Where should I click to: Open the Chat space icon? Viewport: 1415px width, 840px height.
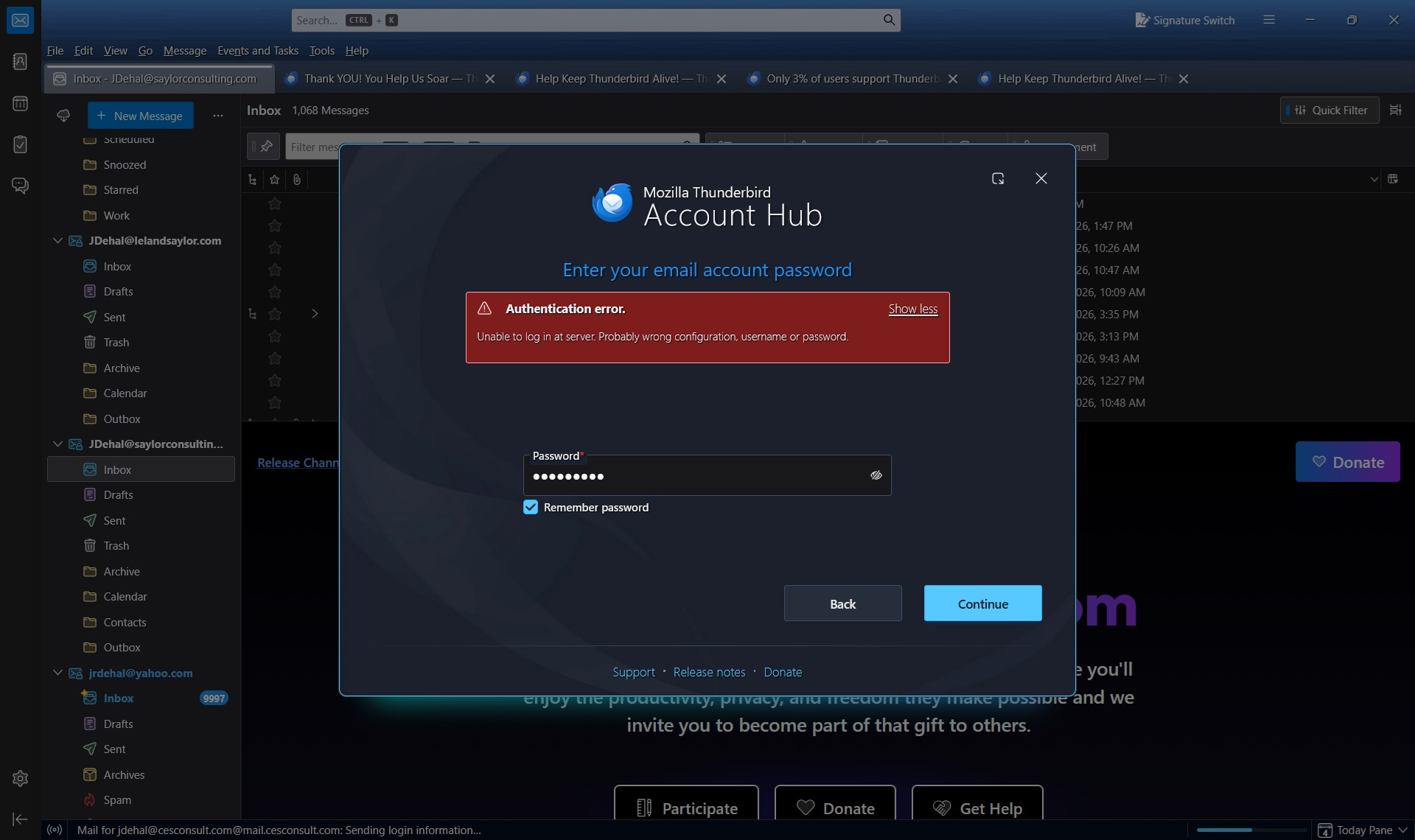point(20,186)
